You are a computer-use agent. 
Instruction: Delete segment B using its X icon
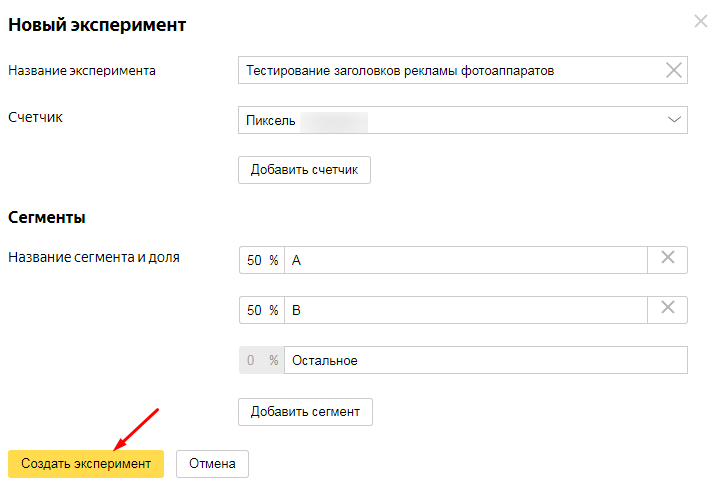668,309
